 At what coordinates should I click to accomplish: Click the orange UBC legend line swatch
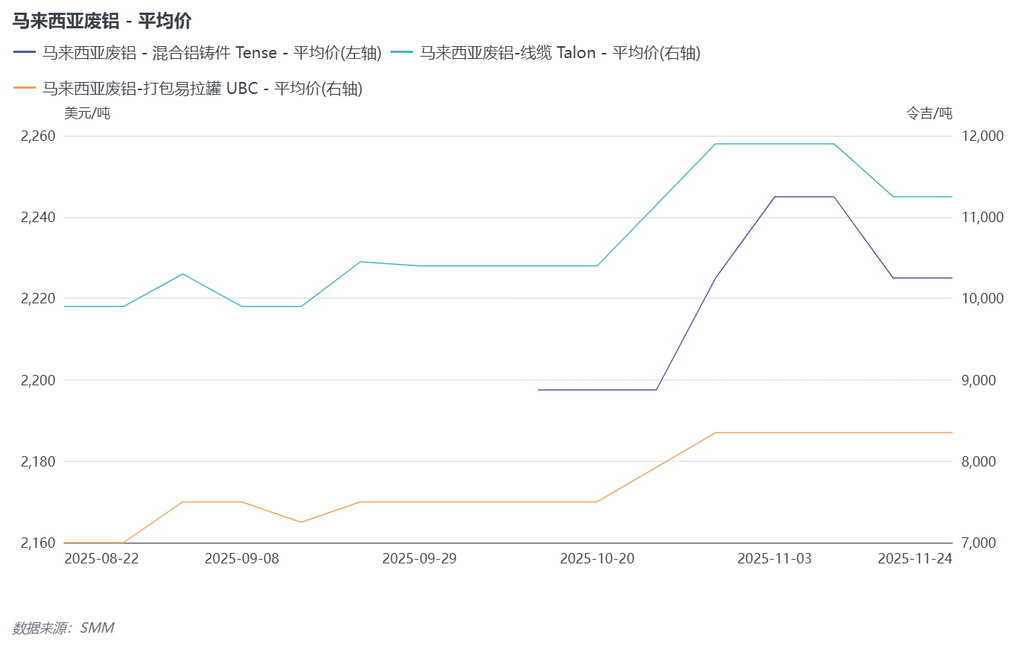pos(24,88)
